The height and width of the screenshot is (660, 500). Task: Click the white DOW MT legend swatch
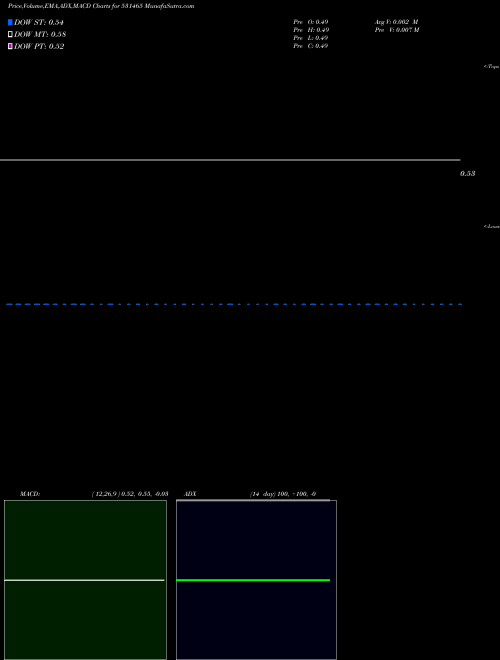tap(10, 34)
